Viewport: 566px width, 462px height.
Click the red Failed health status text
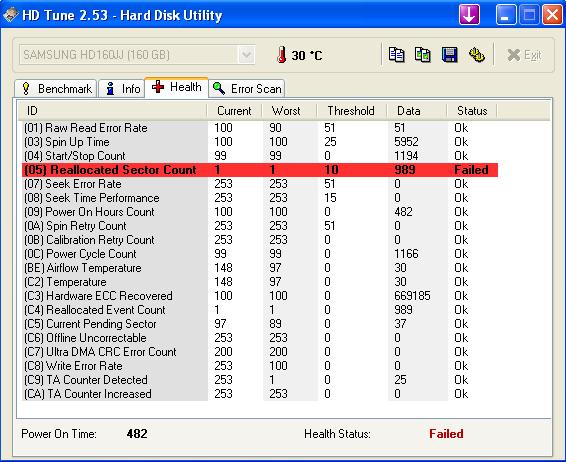[x=446, y=433]
